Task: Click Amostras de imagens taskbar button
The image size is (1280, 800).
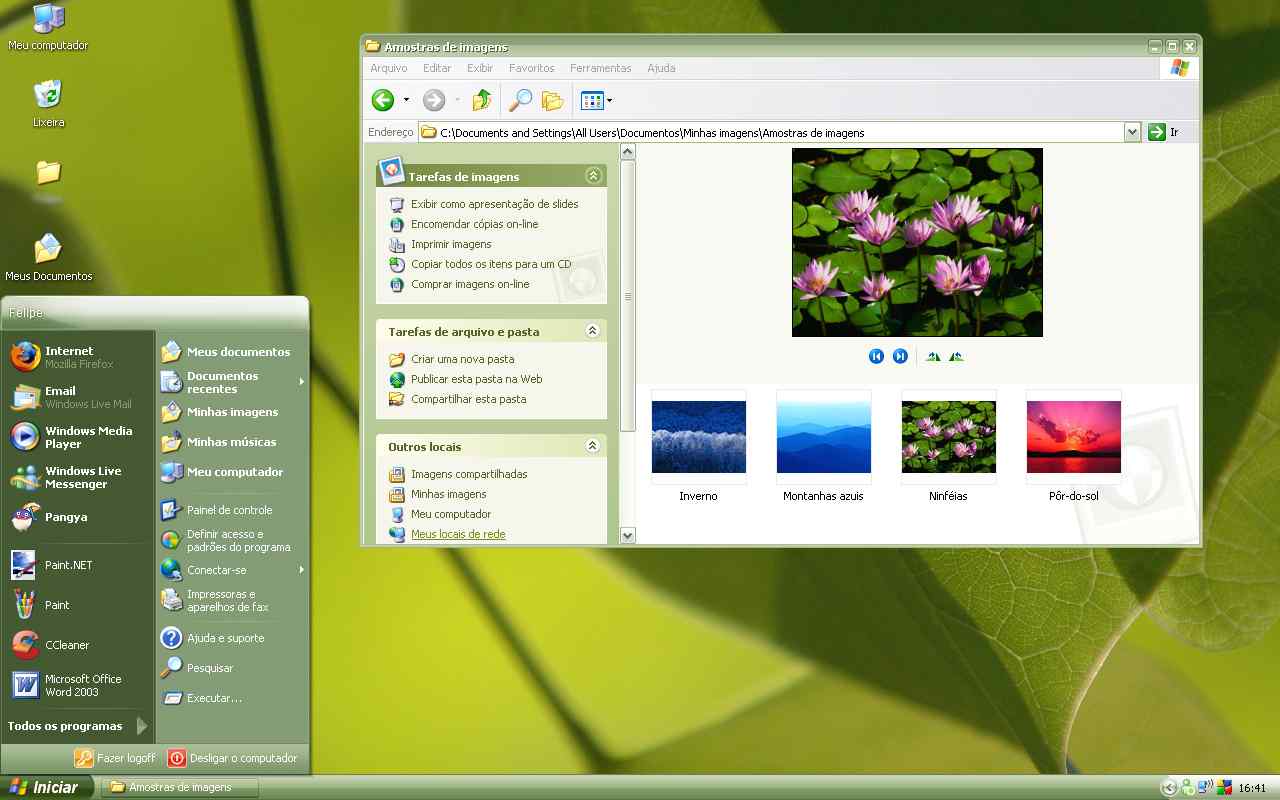Action: 180,787
